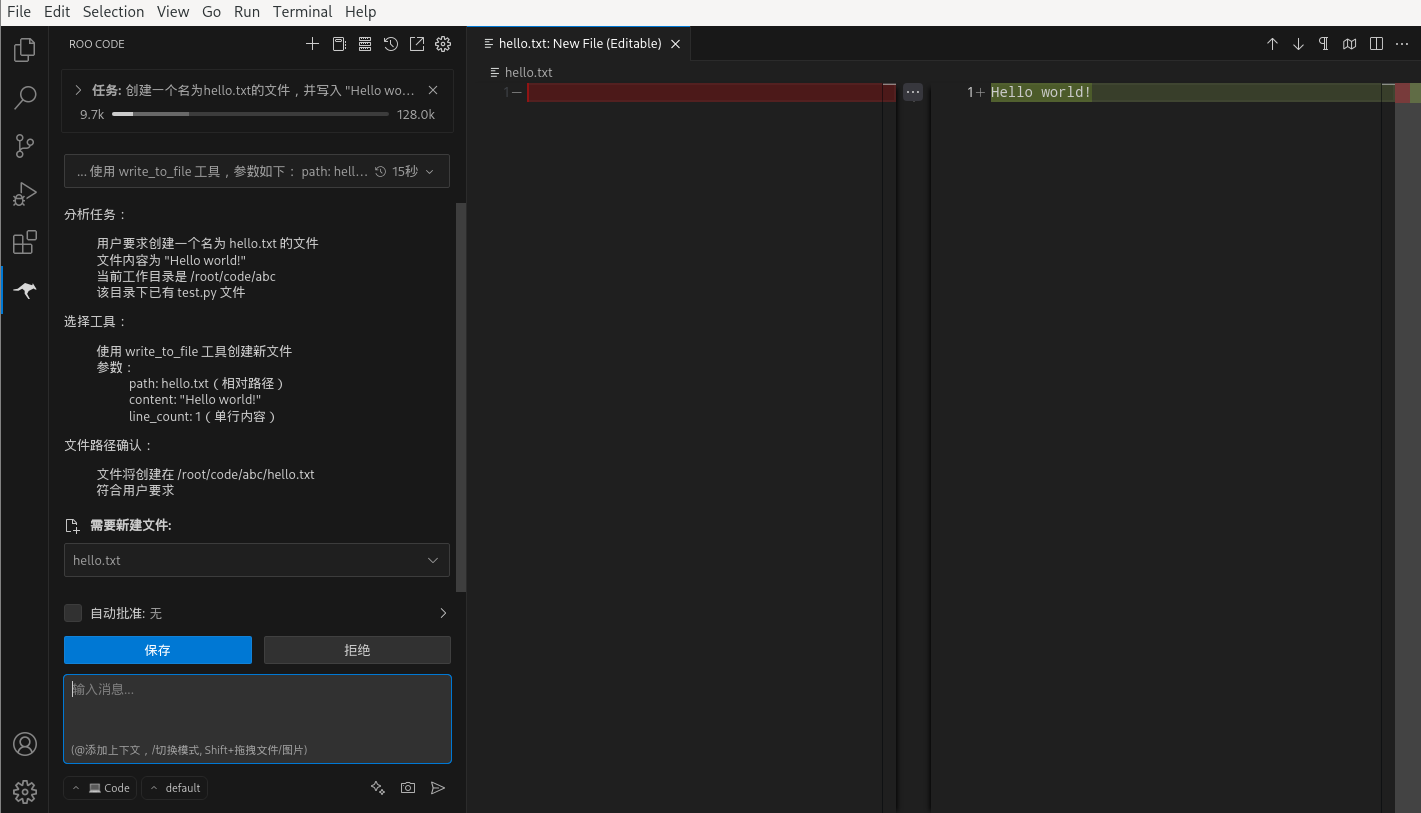Open the Accounts menu icon
Image resolution: width=1421 pixels, height=813 pixels.
pos(25,744)
